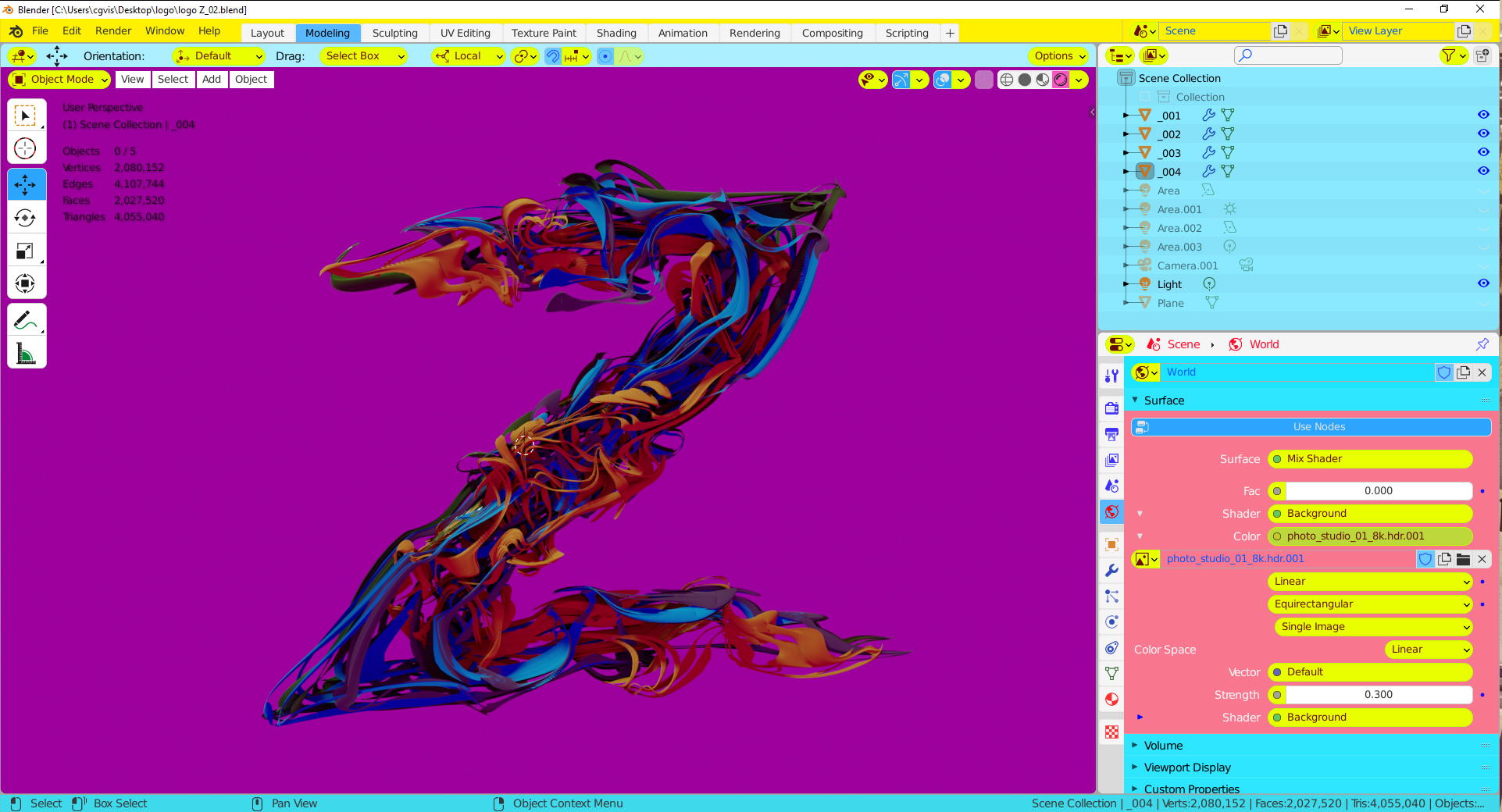Toggle the Snap magnet button

click(x=553, y=56)
